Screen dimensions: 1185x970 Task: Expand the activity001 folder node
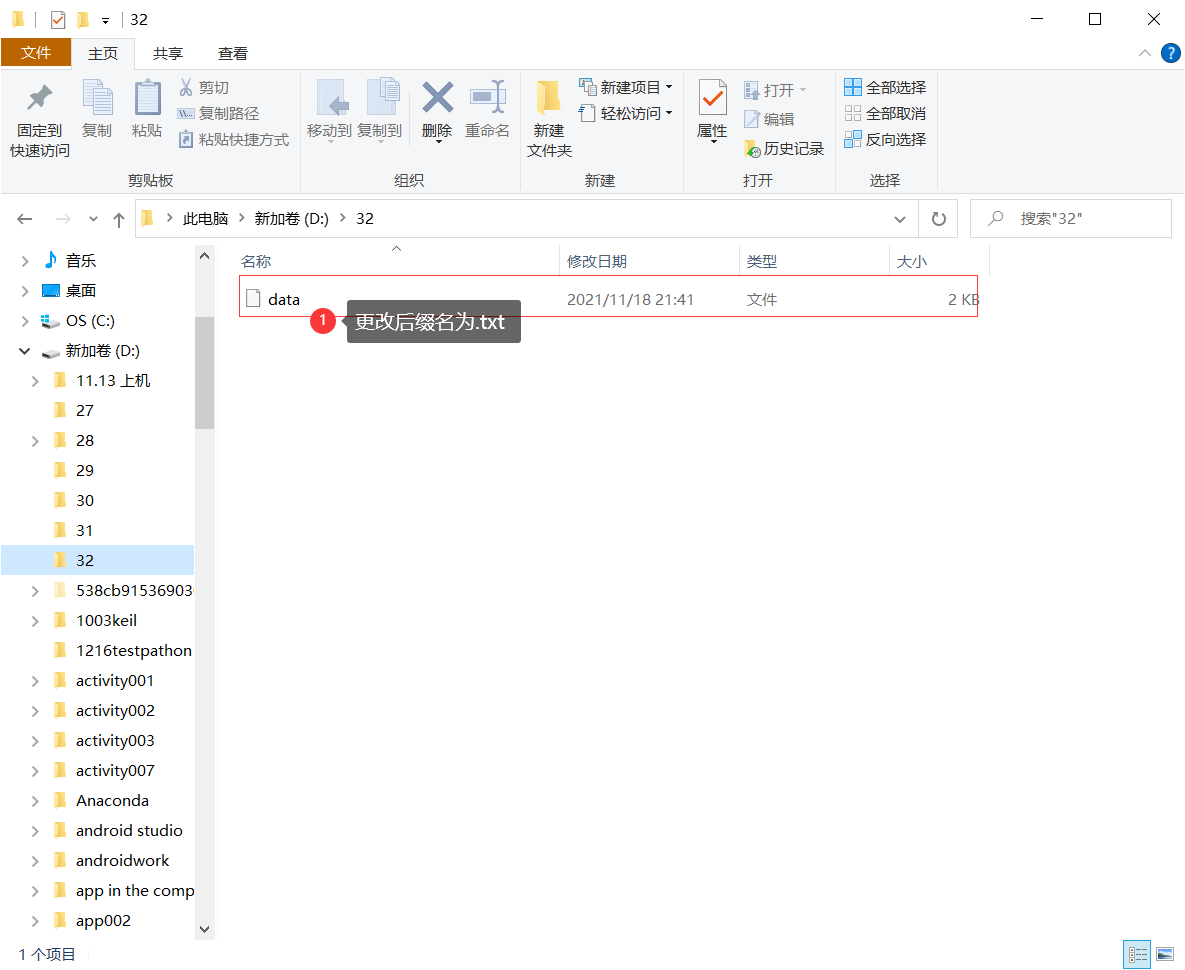pos(35,681)
